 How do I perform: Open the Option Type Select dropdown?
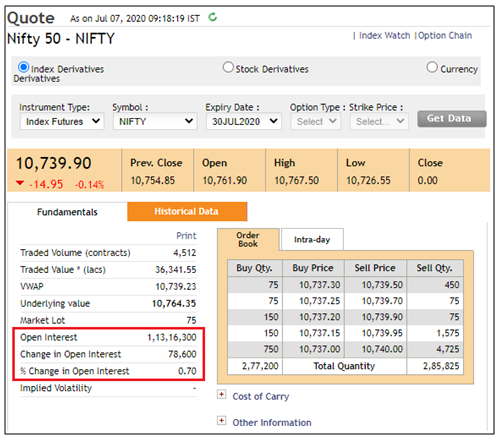(x=316, y=121)
